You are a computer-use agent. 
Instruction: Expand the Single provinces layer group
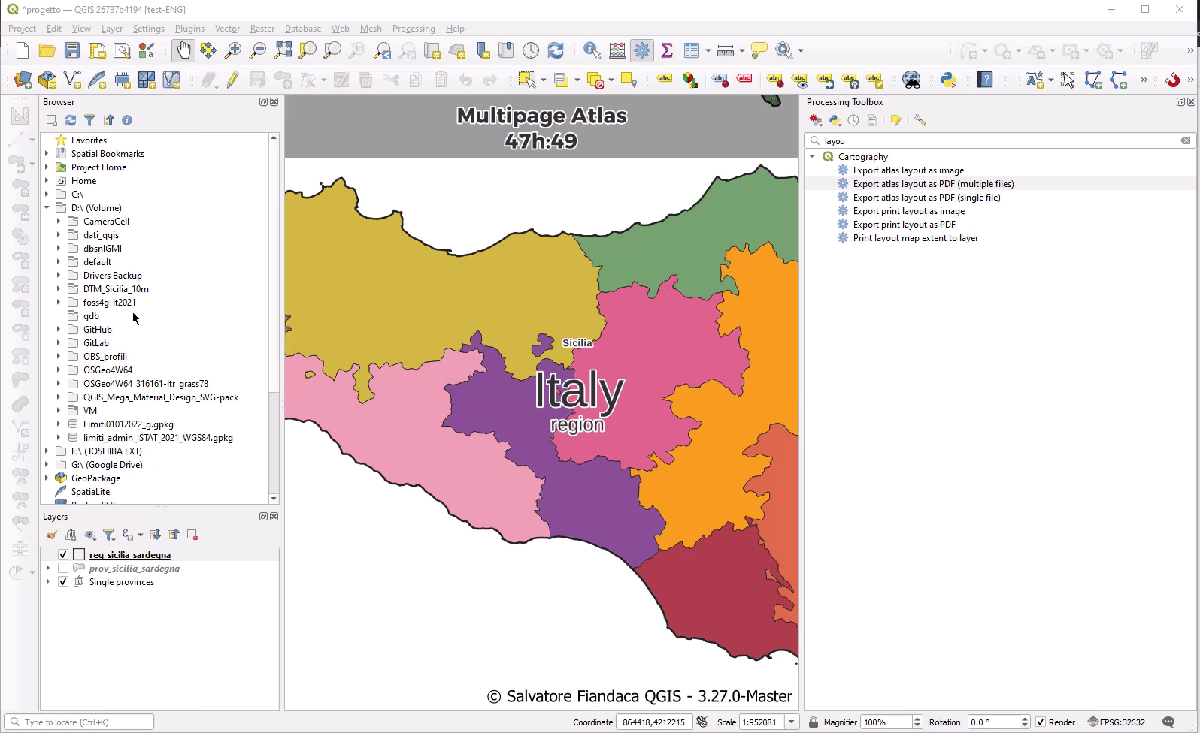(x=48, y=582)
